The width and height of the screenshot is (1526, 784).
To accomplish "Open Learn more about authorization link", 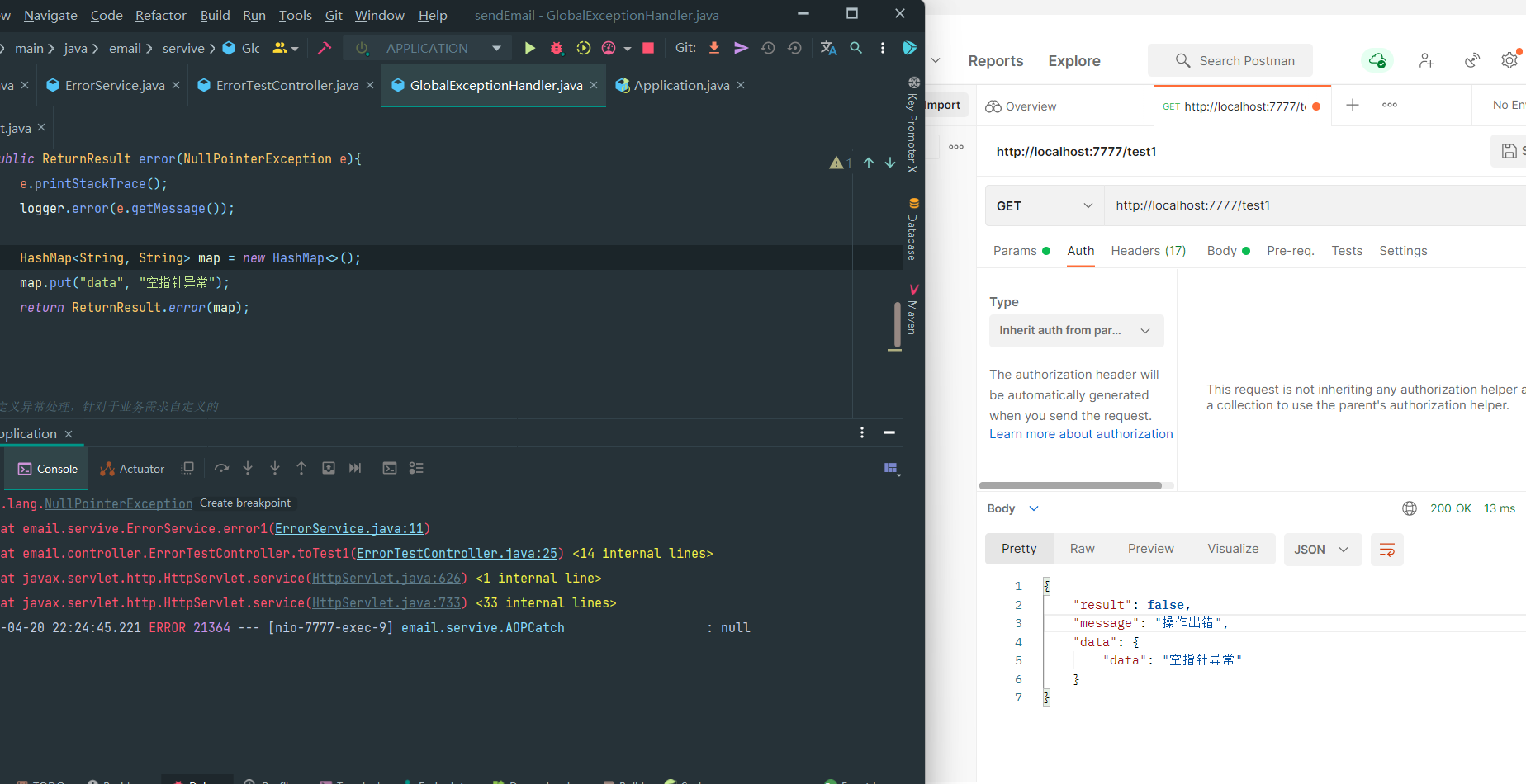I will coord(1081,434).
